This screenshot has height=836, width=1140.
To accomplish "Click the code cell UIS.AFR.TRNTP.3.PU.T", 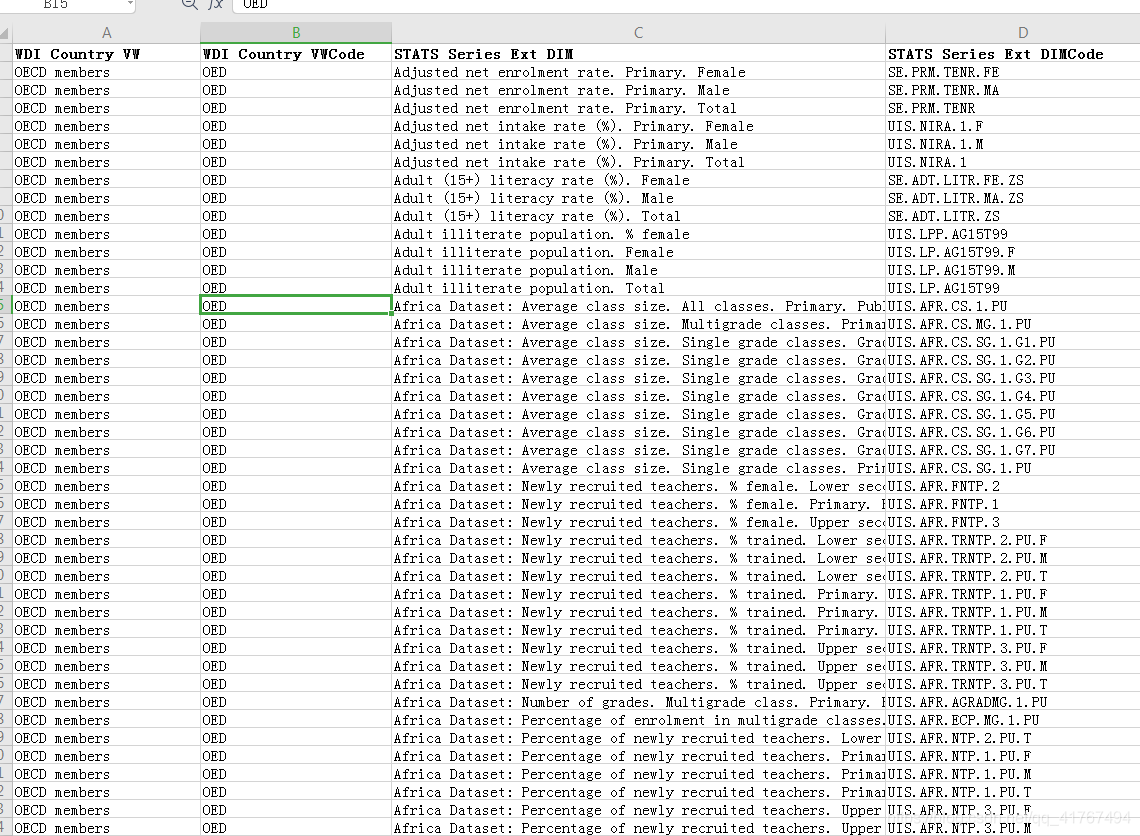I will 1013,684.
